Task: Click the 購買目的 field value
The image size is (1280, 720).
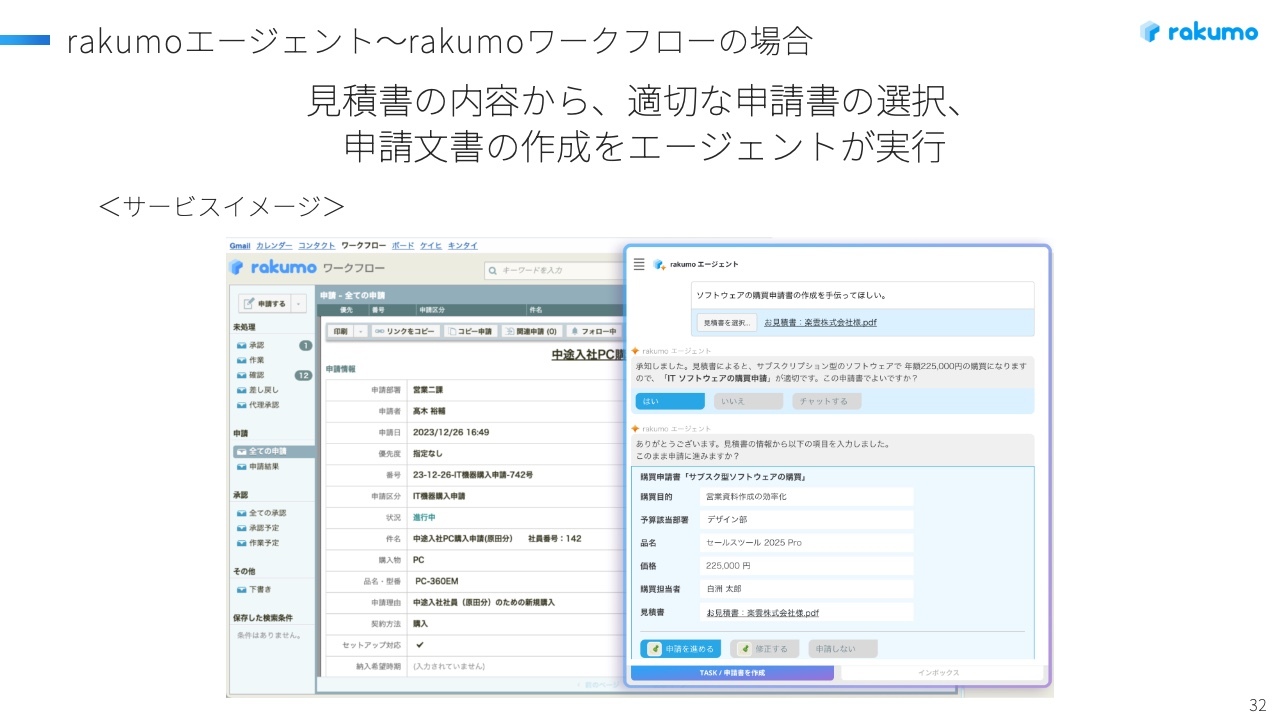Action: 806,497
